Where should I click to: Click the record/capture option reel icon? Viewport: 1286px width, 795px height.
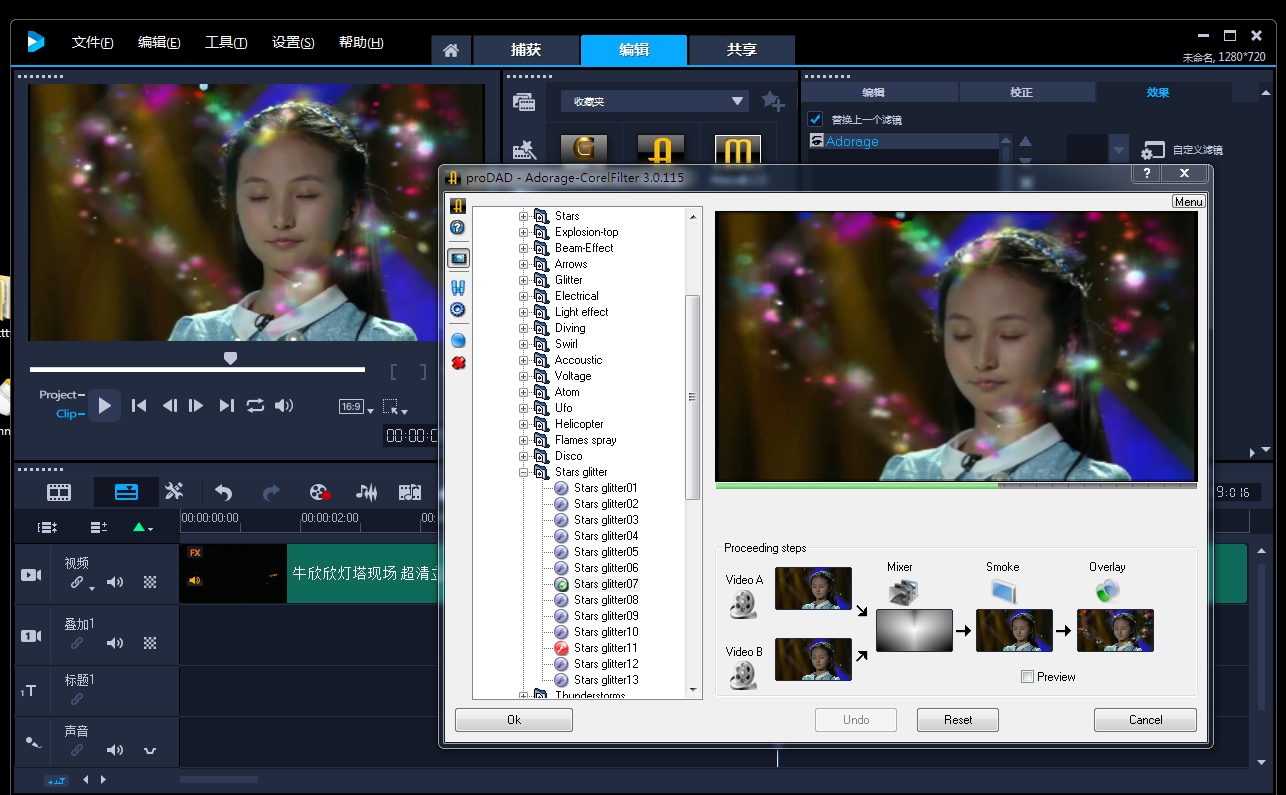click(x=320, y=492)
